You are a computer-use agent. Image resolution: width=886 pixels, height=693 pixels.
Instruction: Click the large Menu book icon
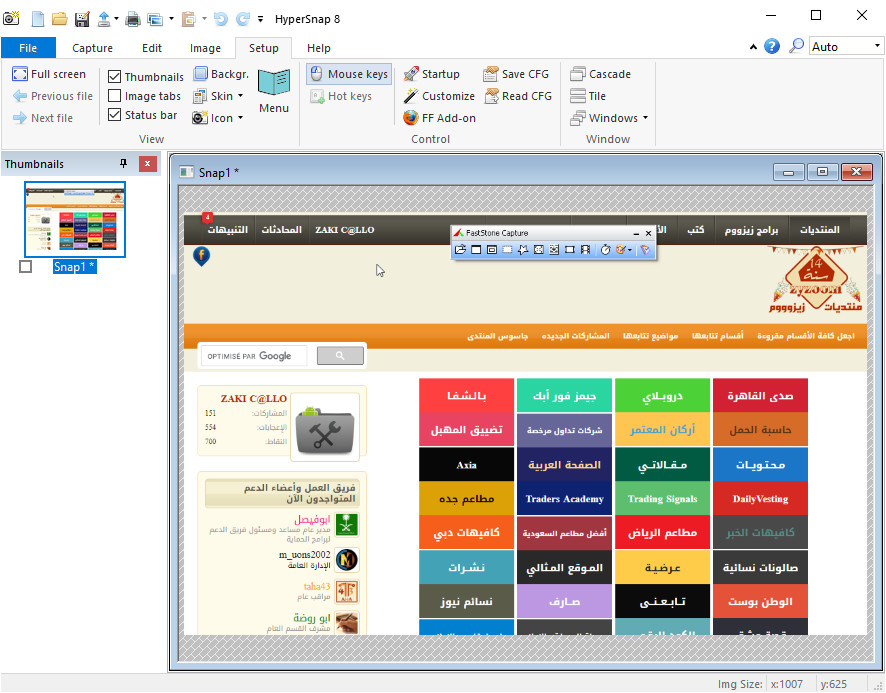click(274, 90)
